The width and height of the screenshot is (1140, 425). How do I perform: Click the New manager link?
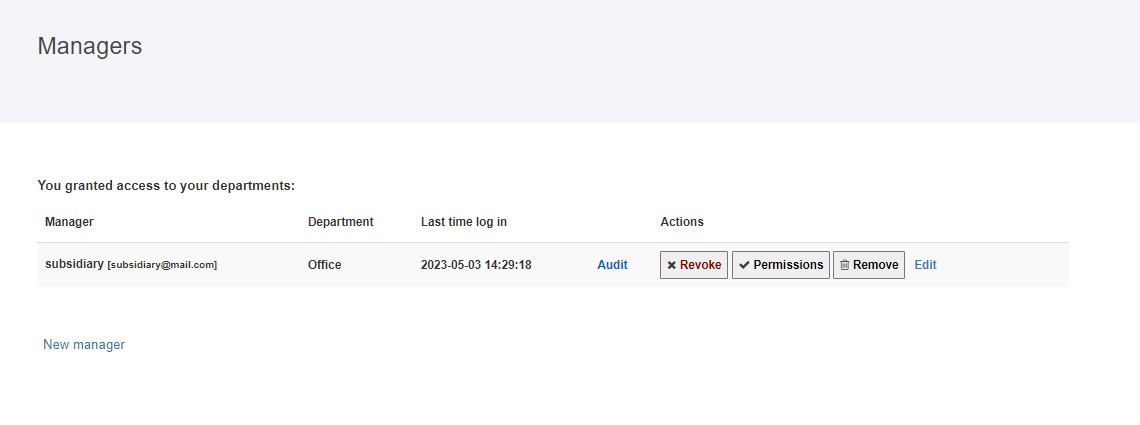(84, 344)
